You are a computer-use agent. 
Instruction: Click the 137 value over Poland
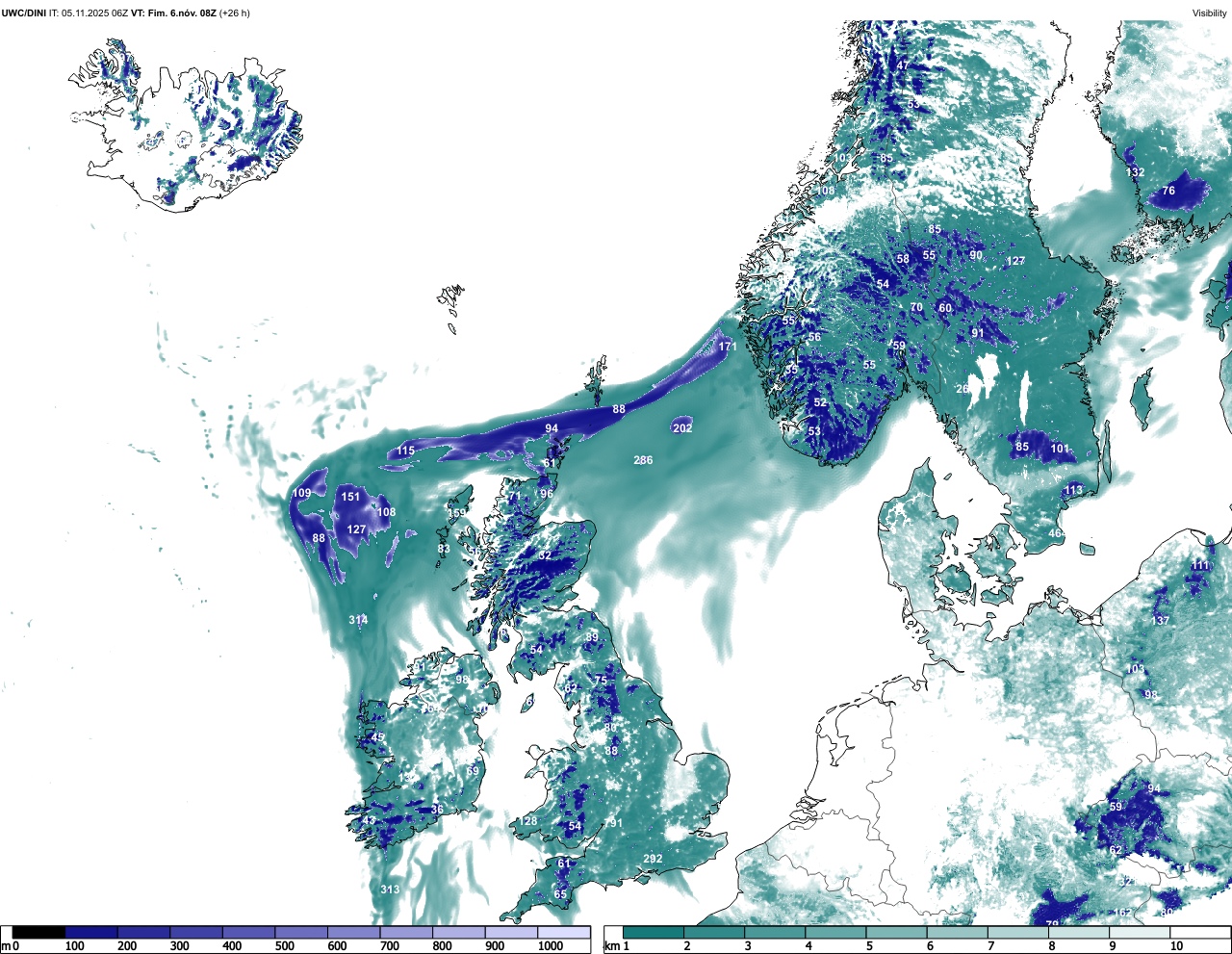point(1161,621)
